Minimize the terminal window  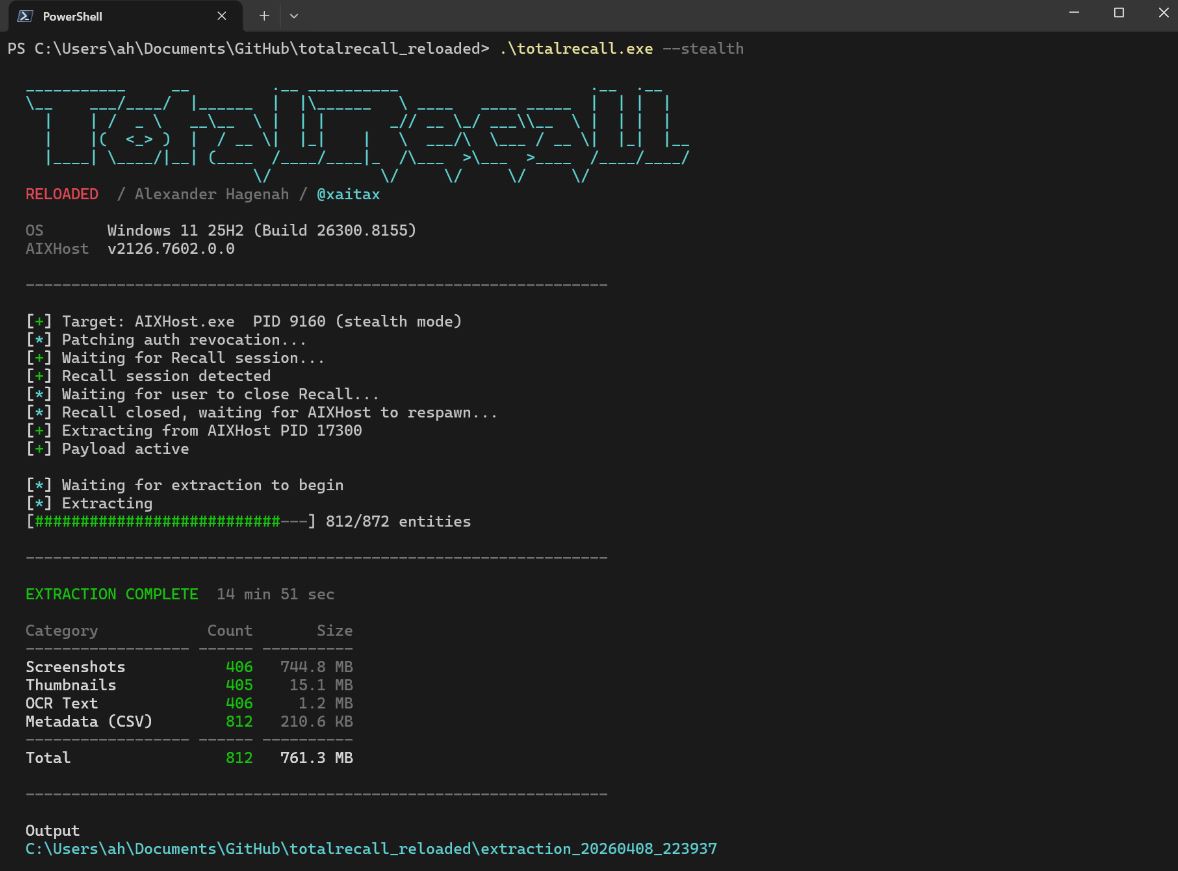click(x=1074, y=13)
